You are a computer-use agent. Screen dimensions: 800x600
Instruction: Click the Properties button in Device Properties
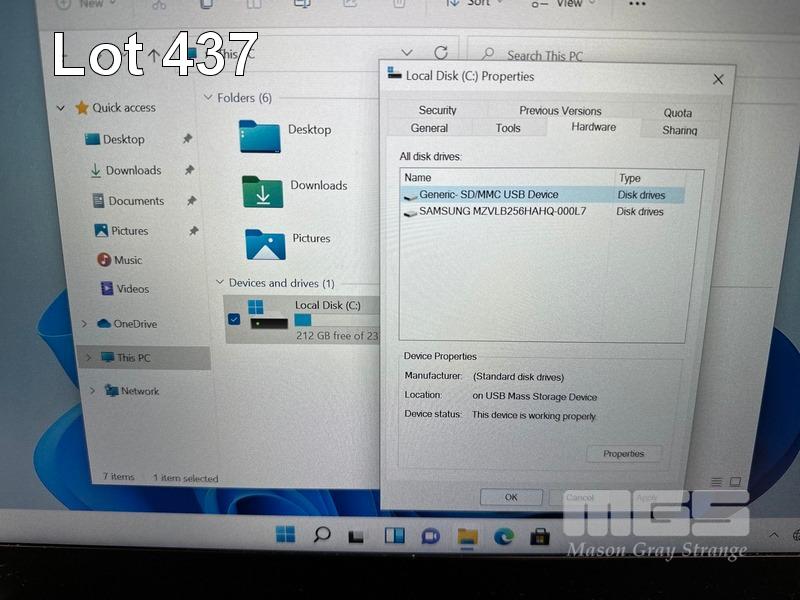pyautogui.click(x=623, y=454)
